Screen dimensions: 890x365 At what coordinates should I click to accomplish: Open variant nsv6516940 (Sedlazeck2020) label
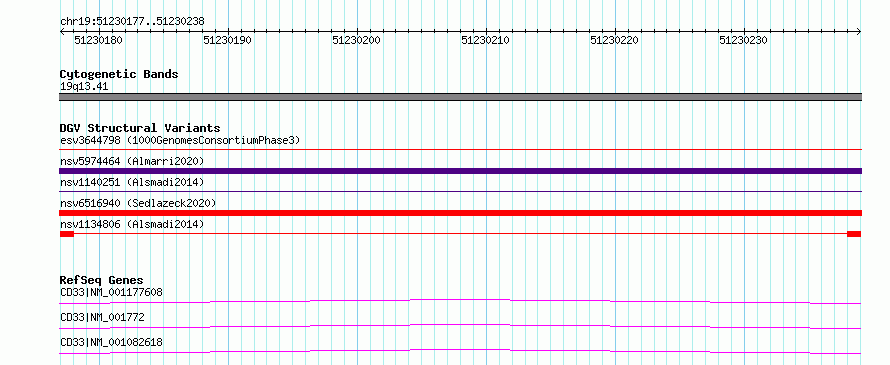[138, 203]
